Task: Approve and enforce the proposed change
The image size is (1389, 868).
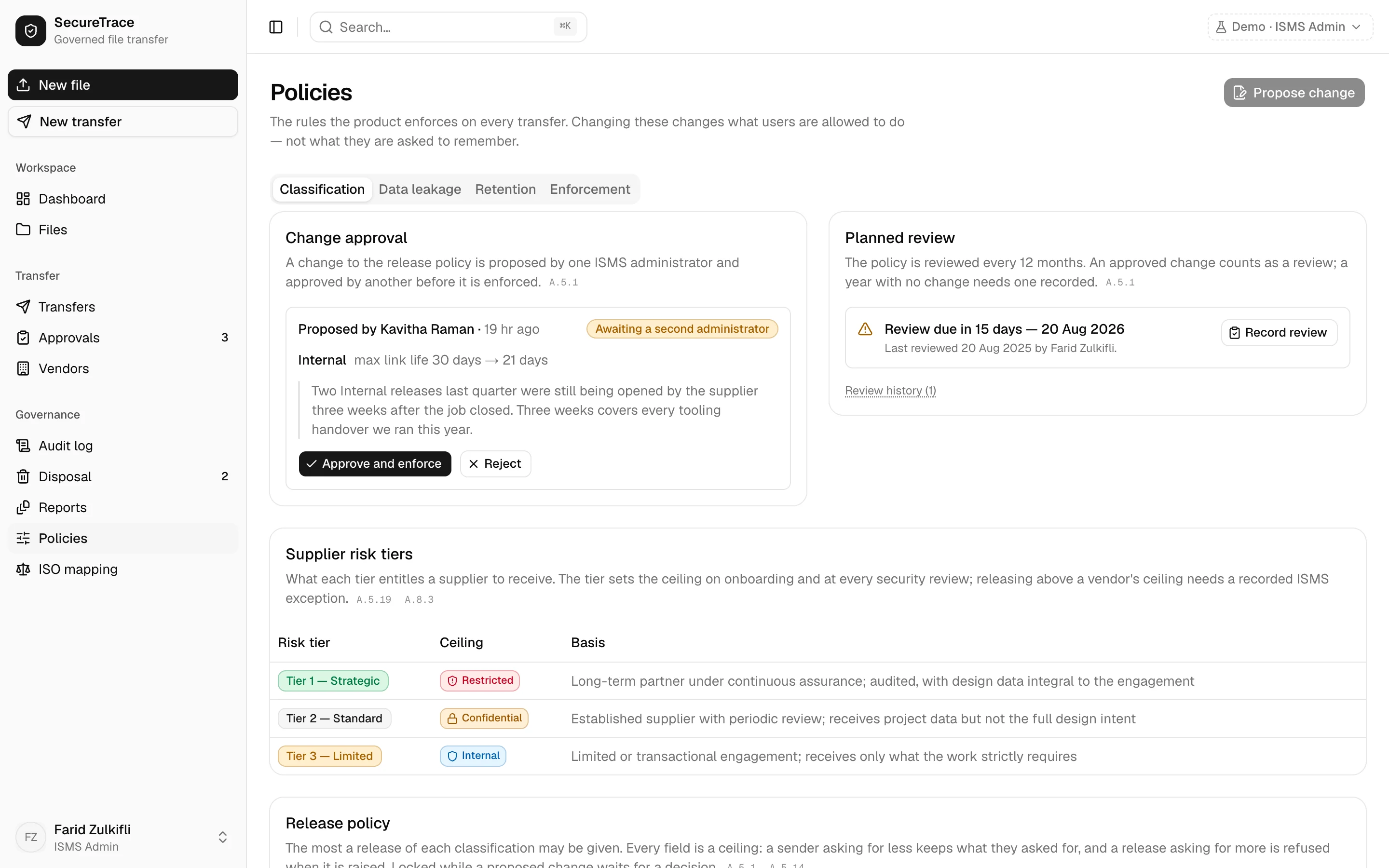Action: pyautogui.click(x=375, y=464)
